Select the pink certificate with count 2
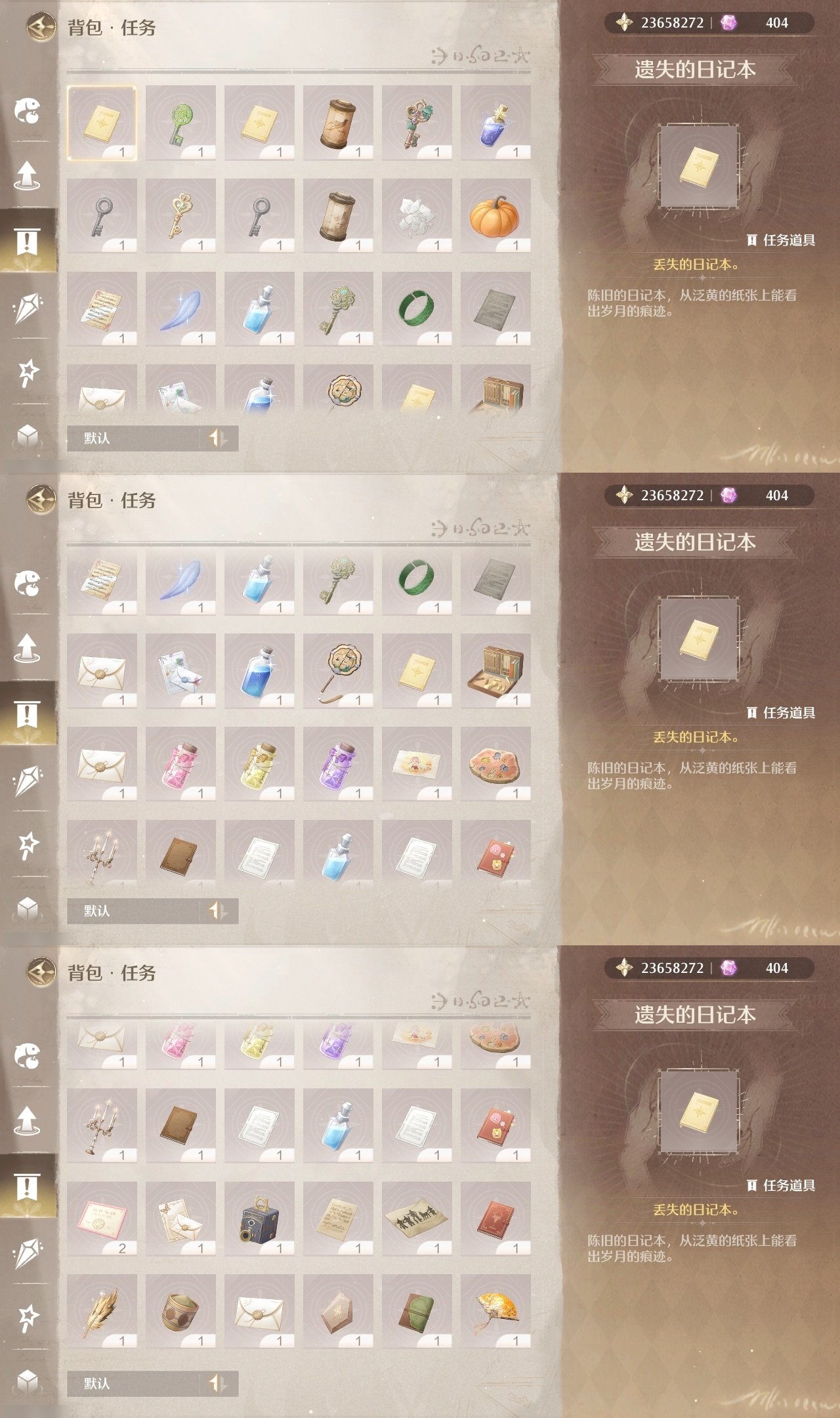 click(102, 1218)
